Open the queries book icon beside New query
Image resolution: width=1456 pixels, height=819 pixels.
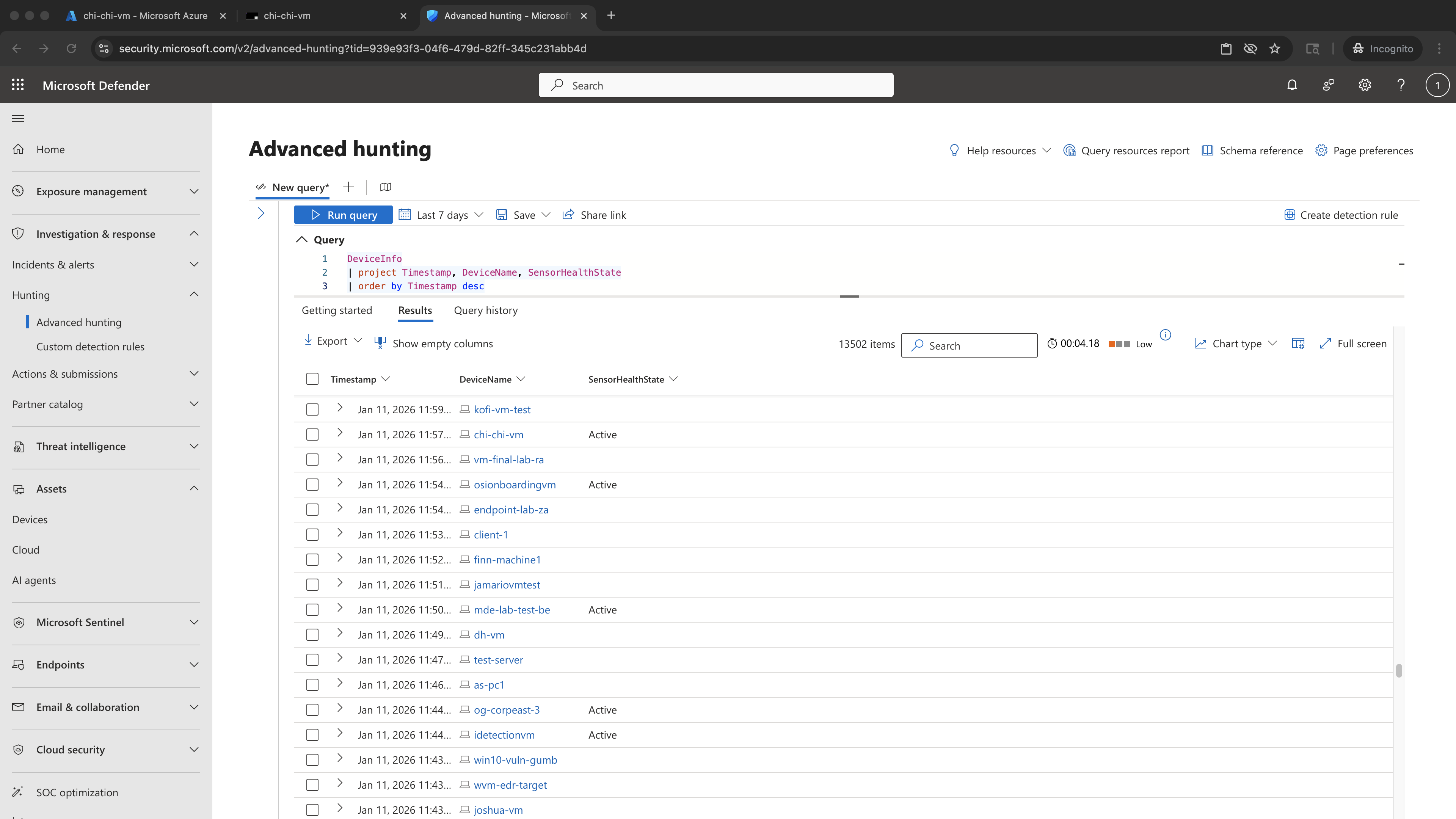386,187
